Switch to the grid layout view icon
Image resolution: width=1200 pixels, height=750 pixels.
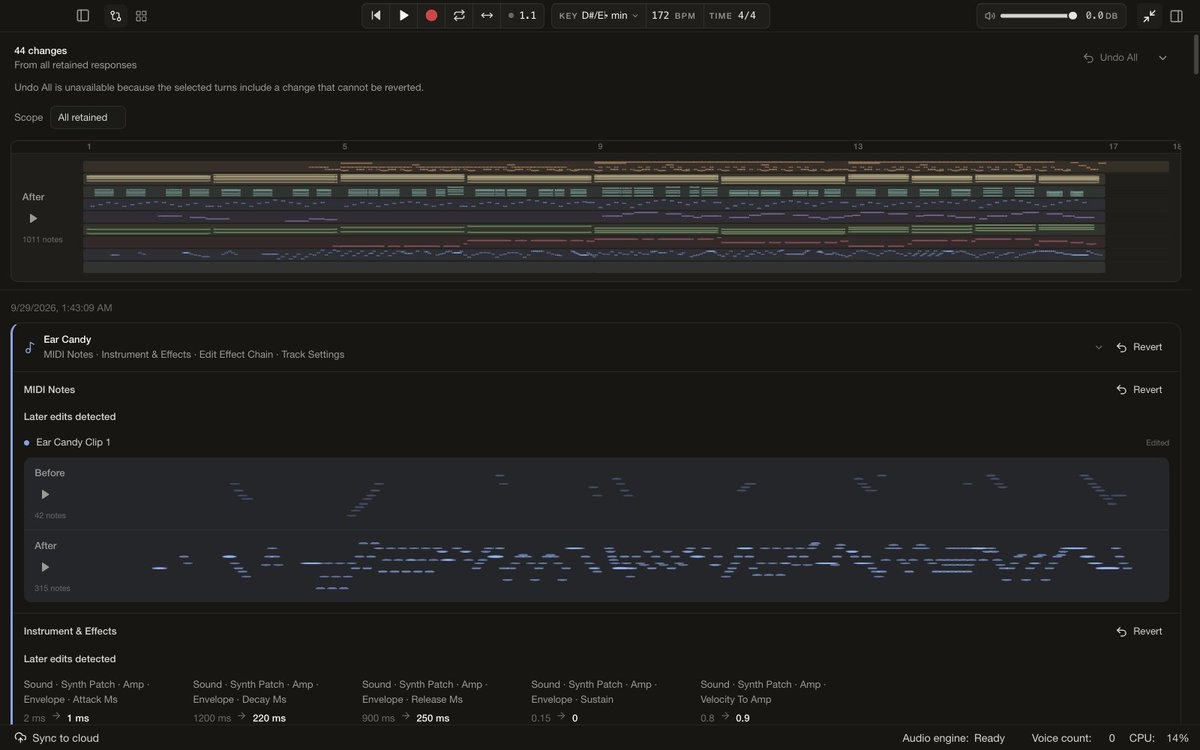click(x=141, y=16)
